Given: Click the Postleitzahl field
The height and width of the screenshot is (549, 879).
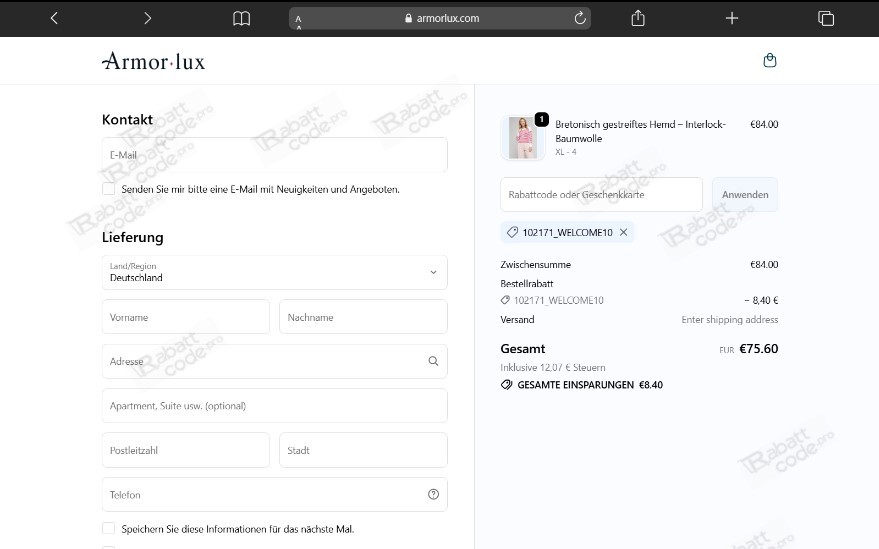Looking at the screenshot, I should (186, 450).
